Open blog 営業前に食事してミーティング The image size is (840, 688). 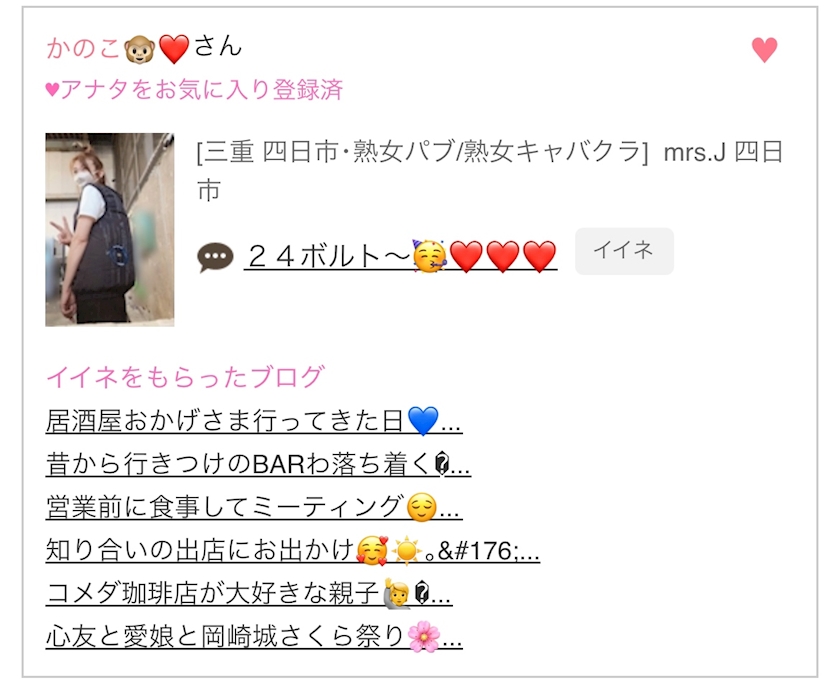(x=254, y=506)
